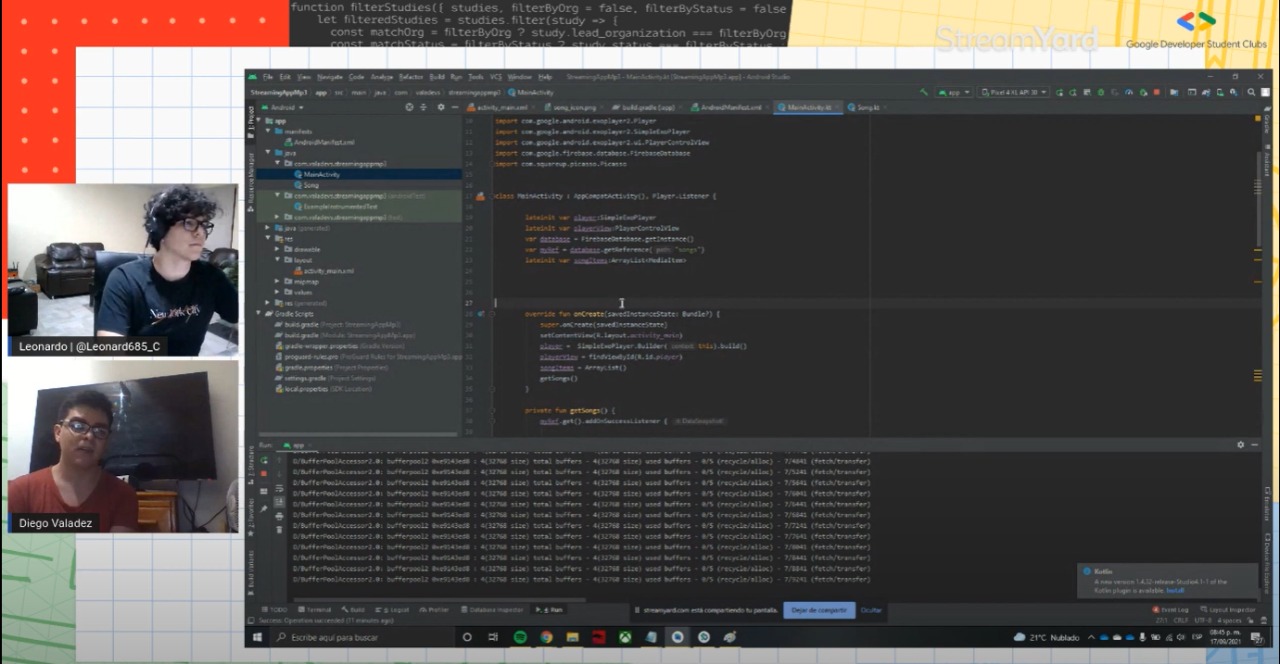1280x664 pixels.
Task: Open Run panel settings gear
Action: click(x=1241, y=444)
